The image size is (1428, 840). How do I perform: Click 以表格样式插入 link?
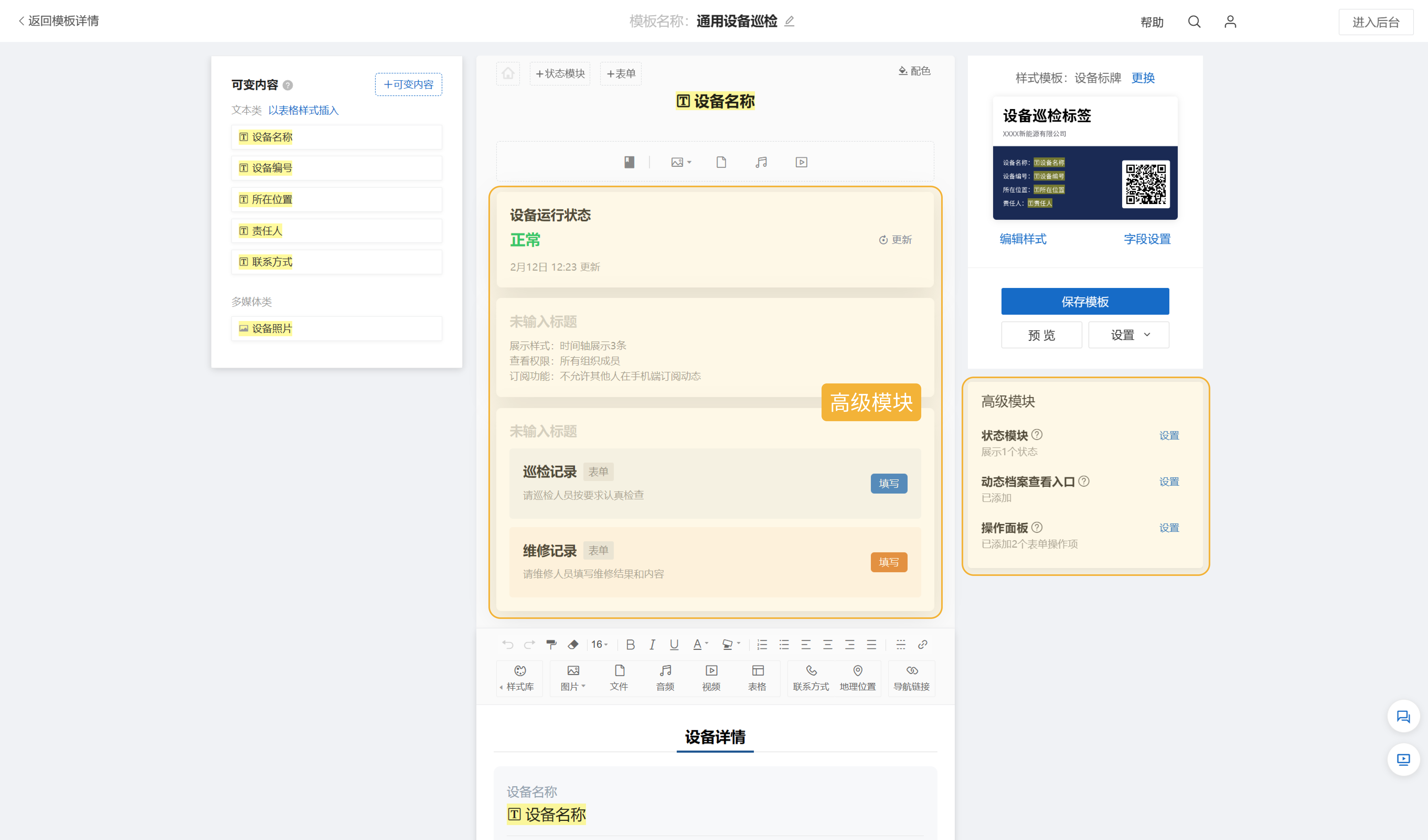coord(303,110)
